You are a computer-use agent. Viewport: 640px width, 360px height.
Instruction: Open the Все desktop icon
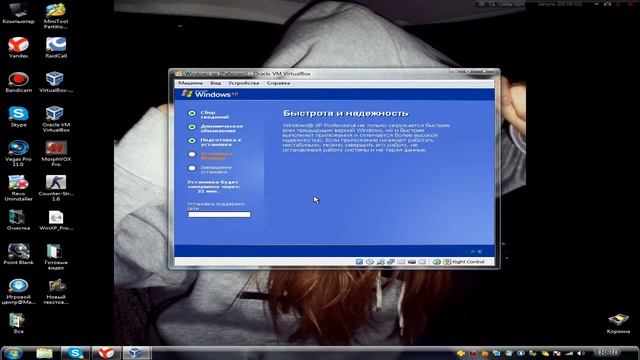(18, 323)
